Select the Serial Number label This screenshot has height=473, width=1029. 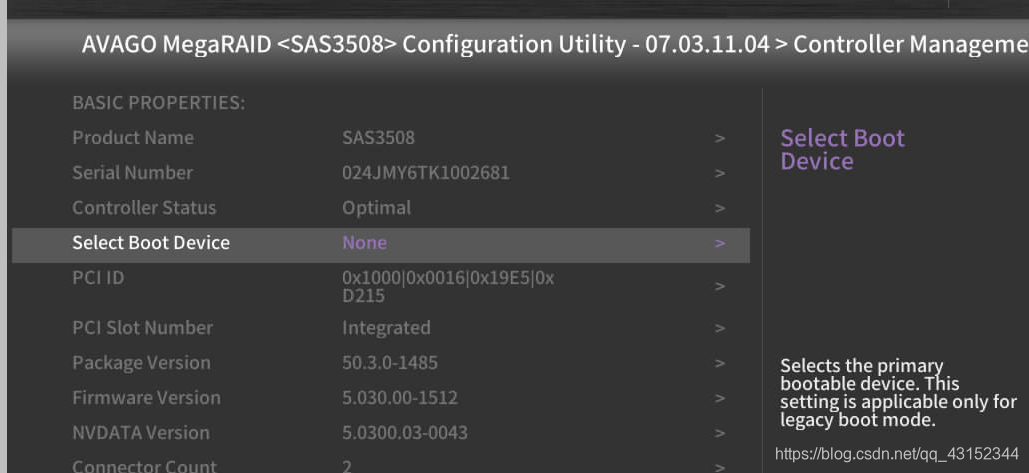pyautogui.click(x=133, y=173)
